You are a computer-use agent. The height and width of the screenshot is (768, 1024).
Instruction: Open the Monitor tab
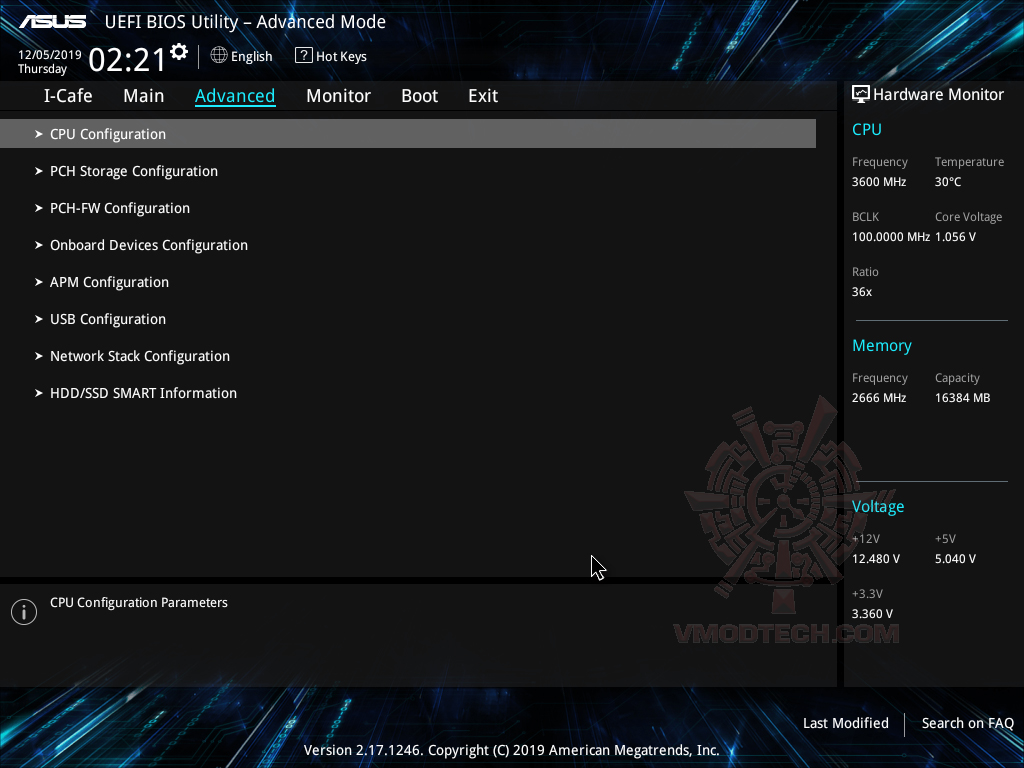click(338, 96)
